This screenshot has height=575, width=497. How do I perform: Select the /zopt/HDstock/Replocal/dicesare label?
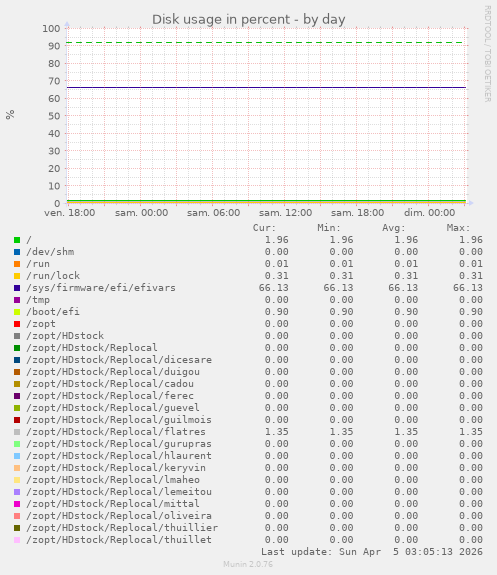tap(119, 360)
